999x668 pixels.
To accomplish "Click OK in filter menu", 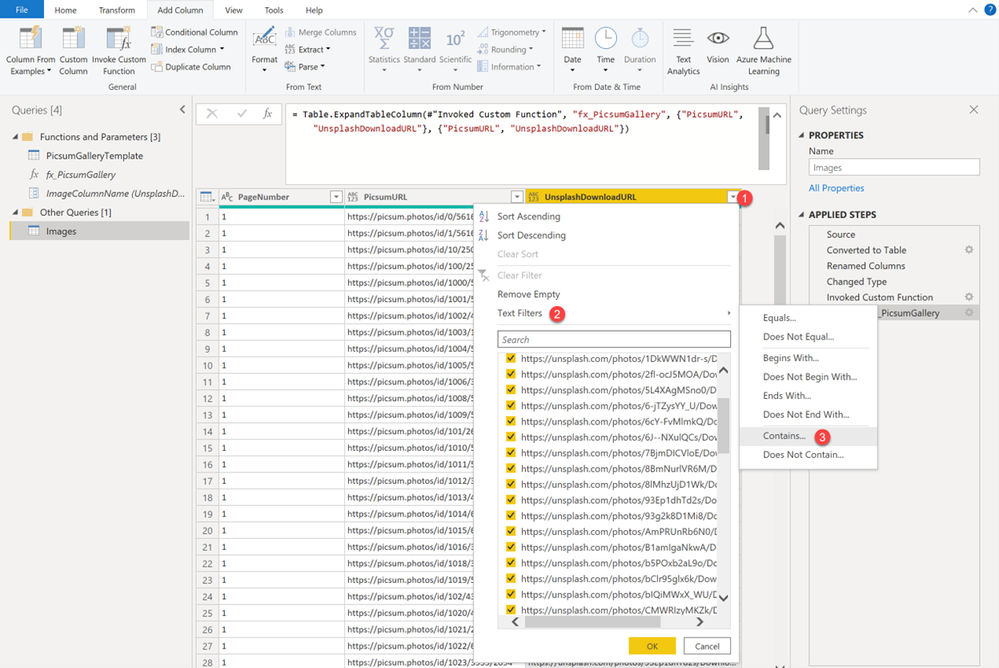I will [652, 646].
